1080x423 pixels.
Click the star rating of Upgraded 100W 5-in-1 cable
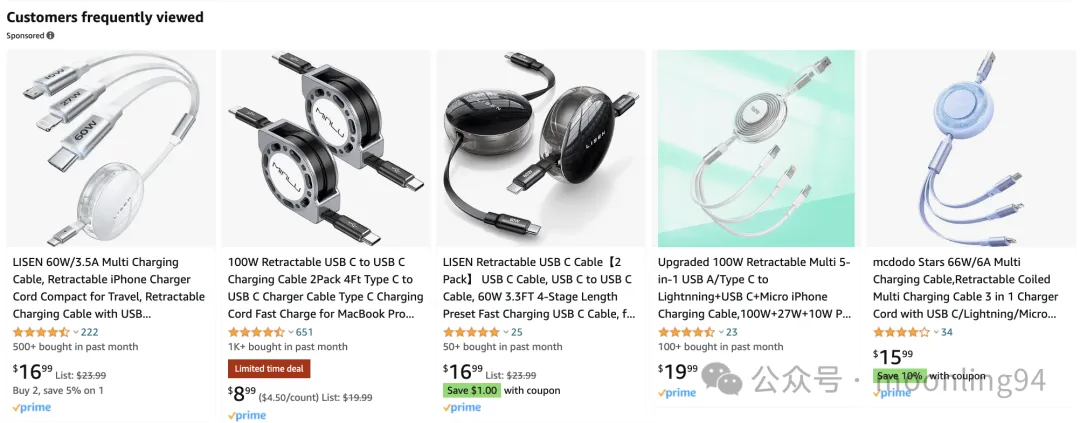(687, 332)
